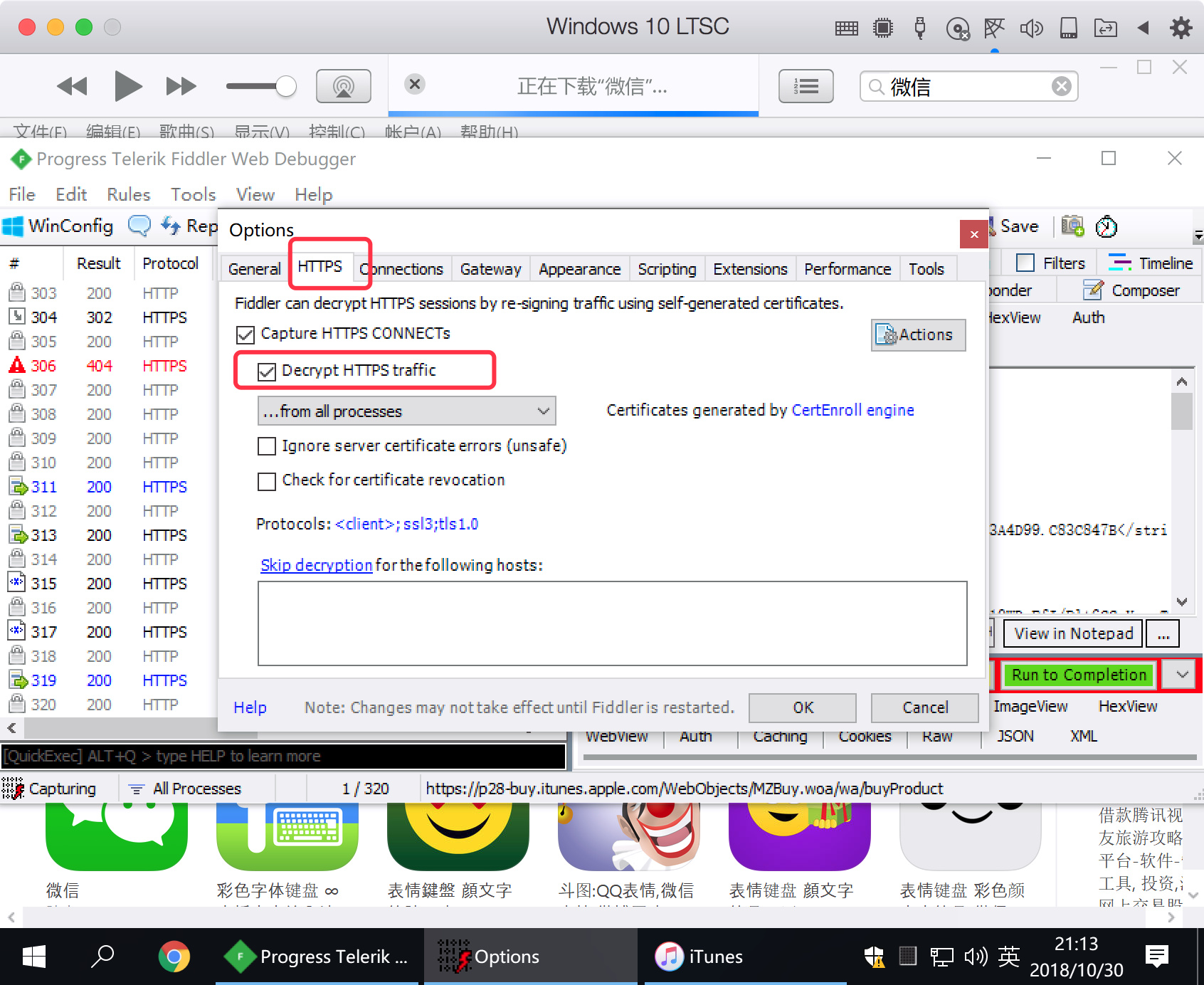This screenshot has width=1204, height=985.
Task: Click the QuickExec command box
Action: [283, 756]
